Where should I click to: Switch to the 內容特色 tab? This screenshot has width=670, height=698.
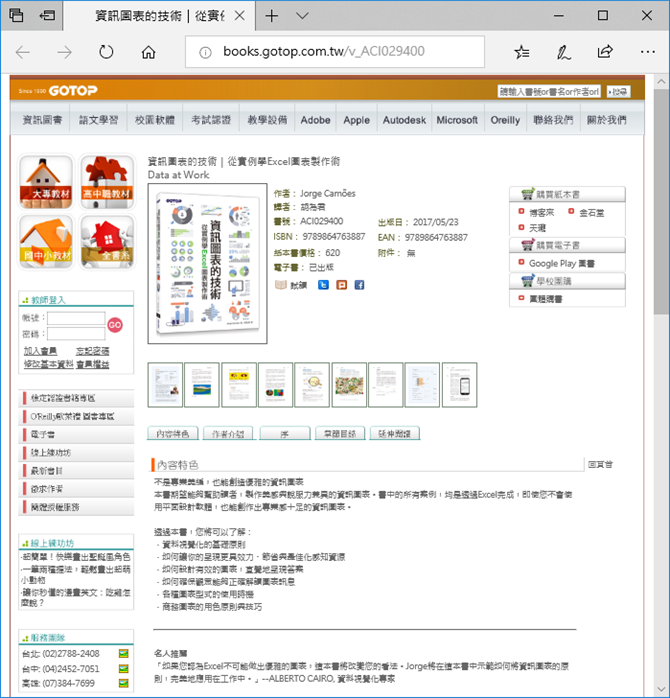[173, 434]
